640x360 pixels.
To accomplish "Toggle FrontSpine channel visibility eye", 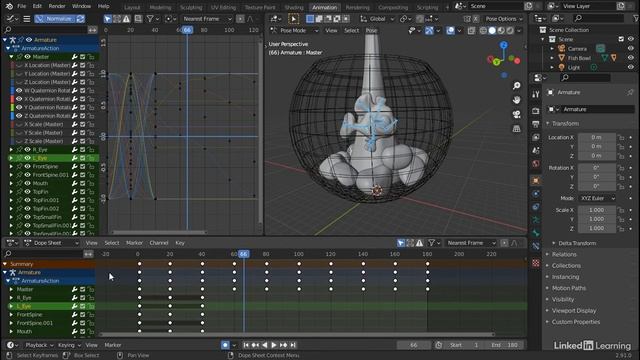I will coord(28,167).
